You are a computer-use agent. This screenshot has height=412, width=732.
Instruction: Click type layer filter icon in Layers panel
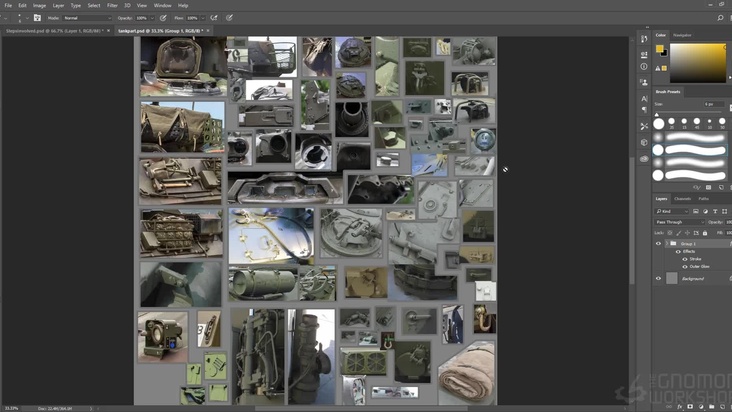pyautogui.click(x=715, y=211)
